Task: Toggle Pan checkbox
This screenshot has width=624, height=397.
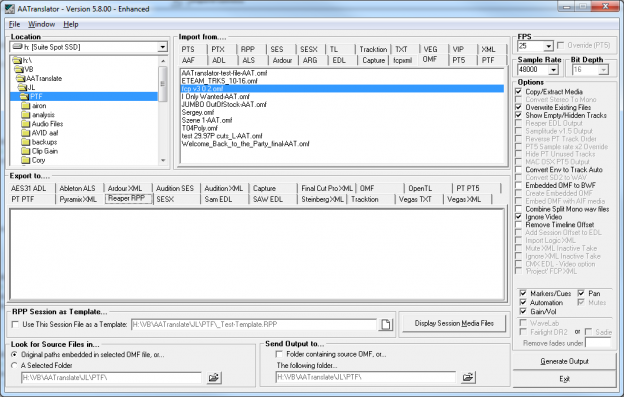Action: 581,294
